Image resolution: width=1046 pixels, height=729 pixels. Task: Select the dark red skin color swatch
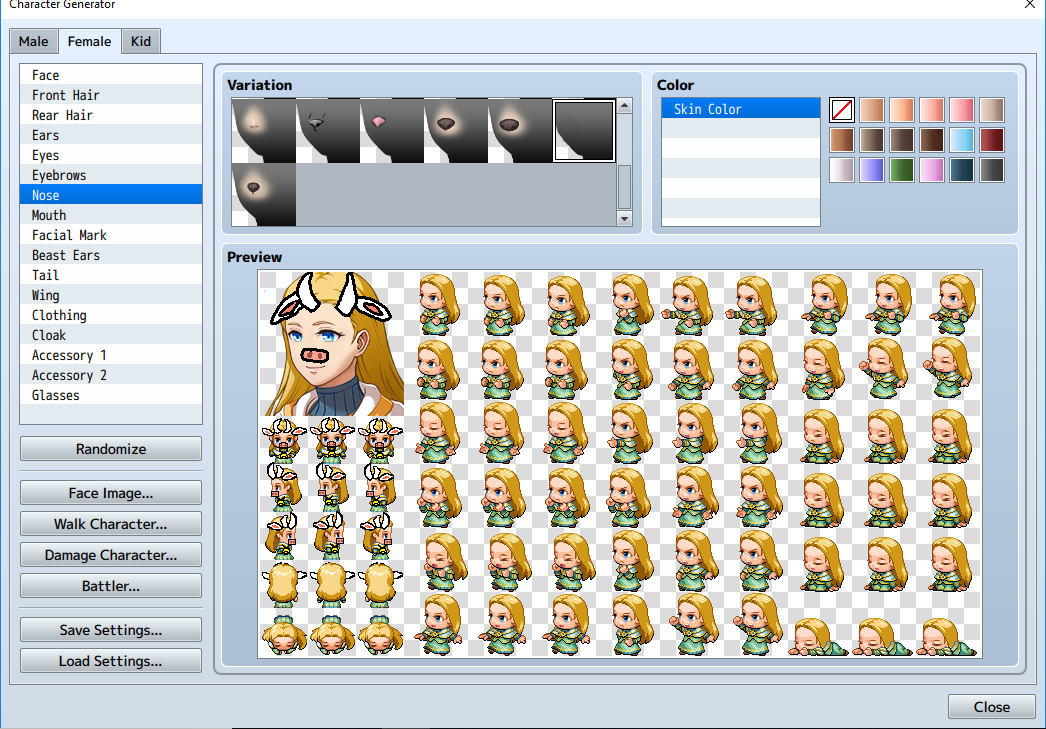click(x=991, y=140)
